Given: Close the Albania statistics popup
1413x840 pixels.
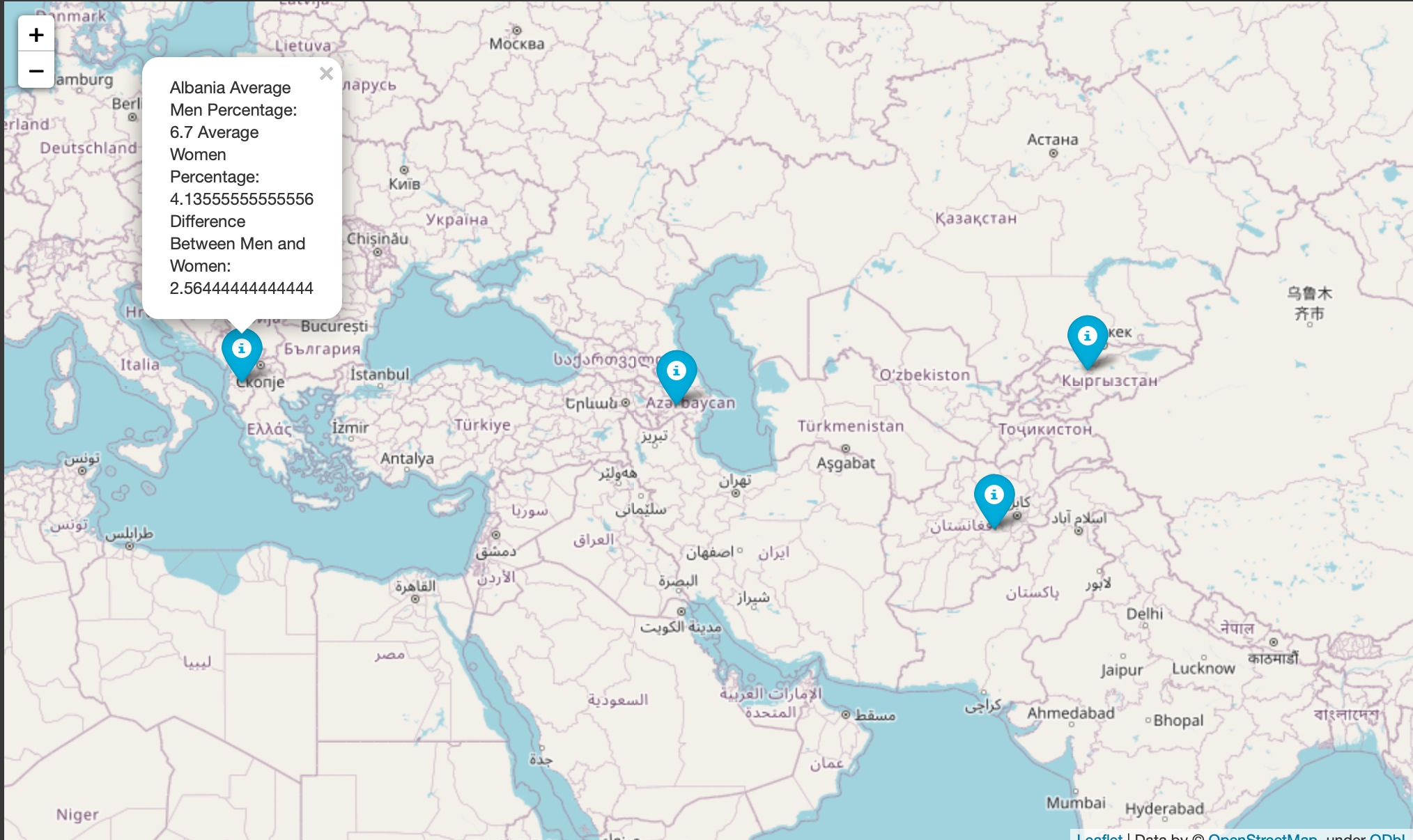Looking at the screenshot, I should pos(326,74).
